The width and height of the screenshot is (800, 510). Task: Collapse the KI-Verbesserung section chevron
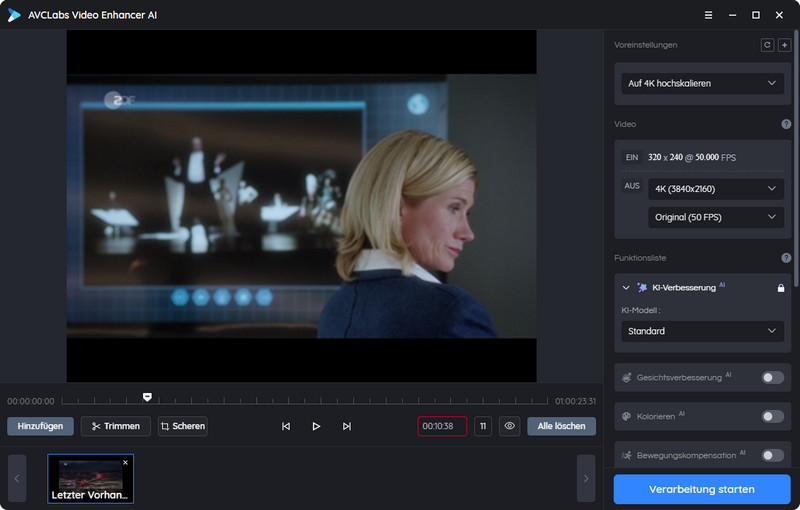[x=626, y=288]
